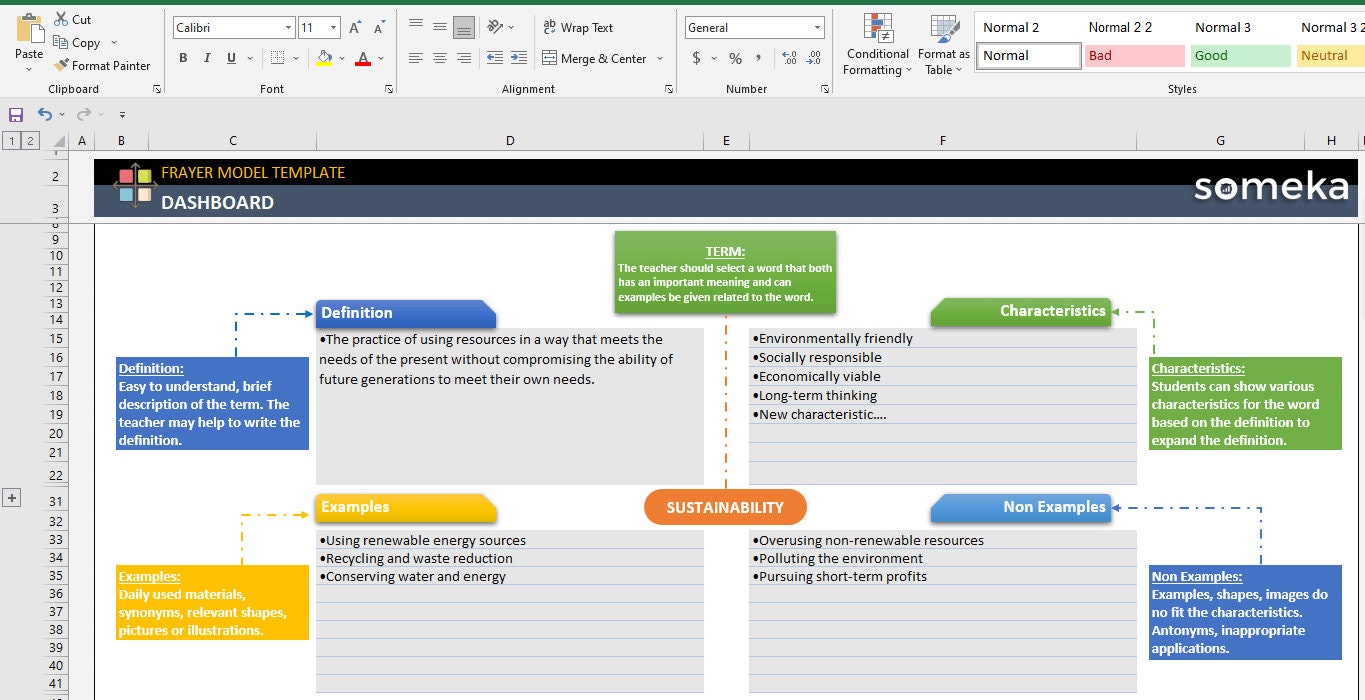Toggle underline formatting
The height and width of the screenshot is (700, 1365).
(x=231, y=59)
